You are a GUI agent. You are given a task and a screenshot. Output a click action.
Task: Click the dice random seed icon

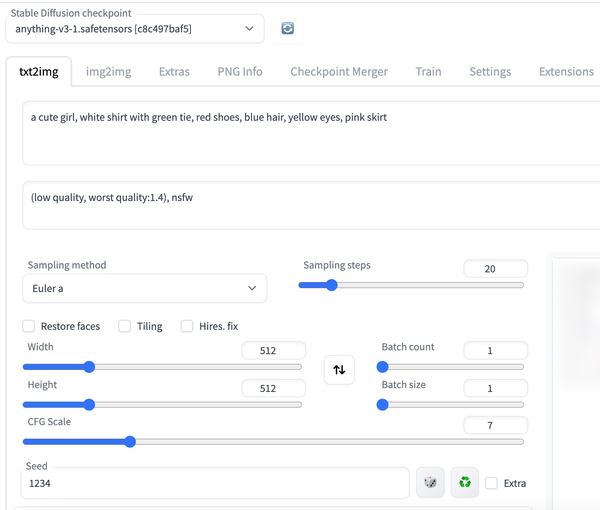point(430,483)
